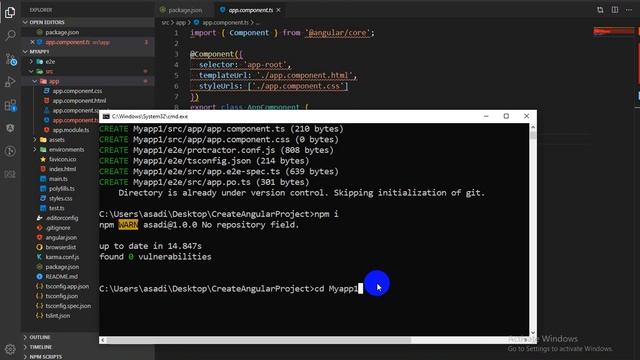Open the Manage gear menu
This screenshot has height=360, width=640.
click(x=10, y=349)
